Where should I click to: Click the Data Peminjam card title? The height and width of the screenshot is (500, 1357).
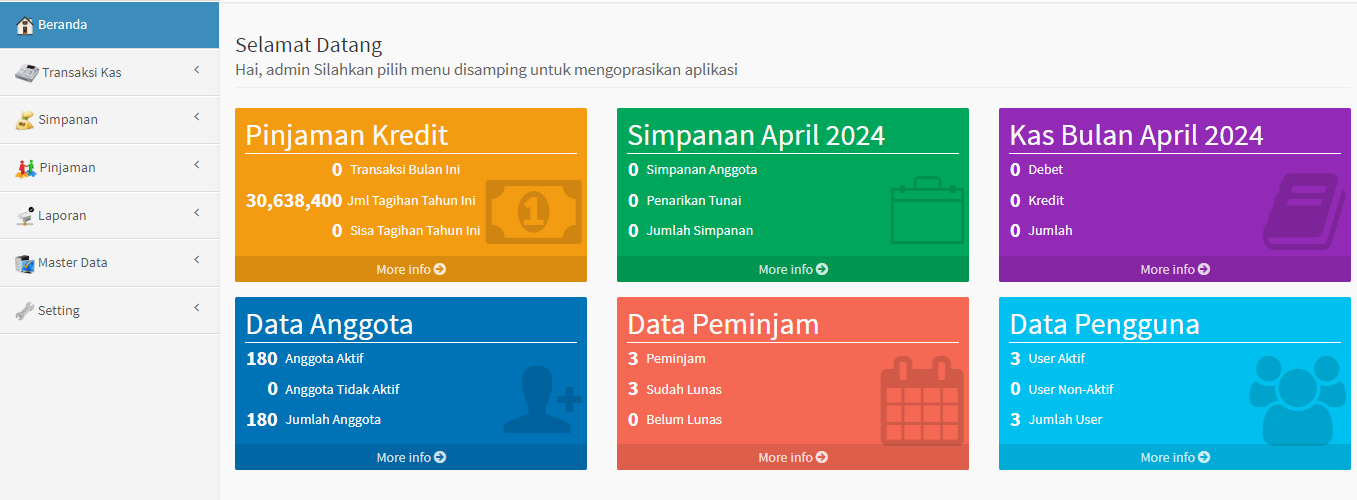pyautogui.click(x=723, y=324)
